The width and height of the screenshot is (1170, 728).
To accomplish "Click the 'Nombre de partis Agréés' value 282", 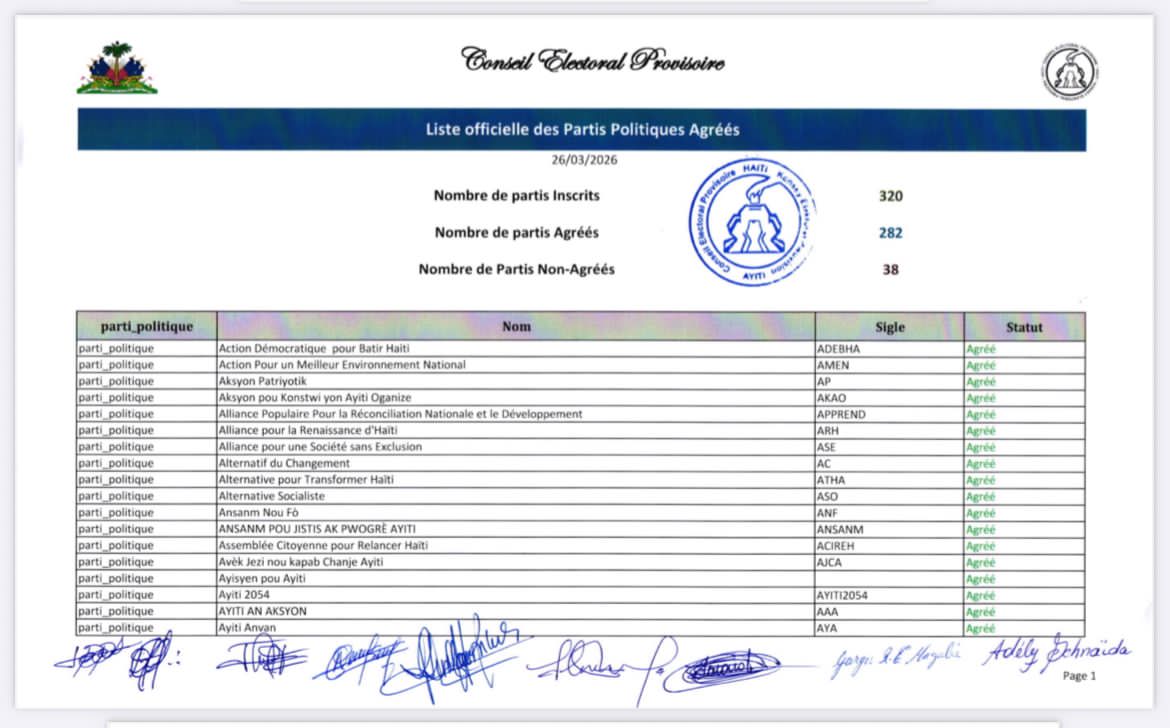I will (x=890, y=233).
